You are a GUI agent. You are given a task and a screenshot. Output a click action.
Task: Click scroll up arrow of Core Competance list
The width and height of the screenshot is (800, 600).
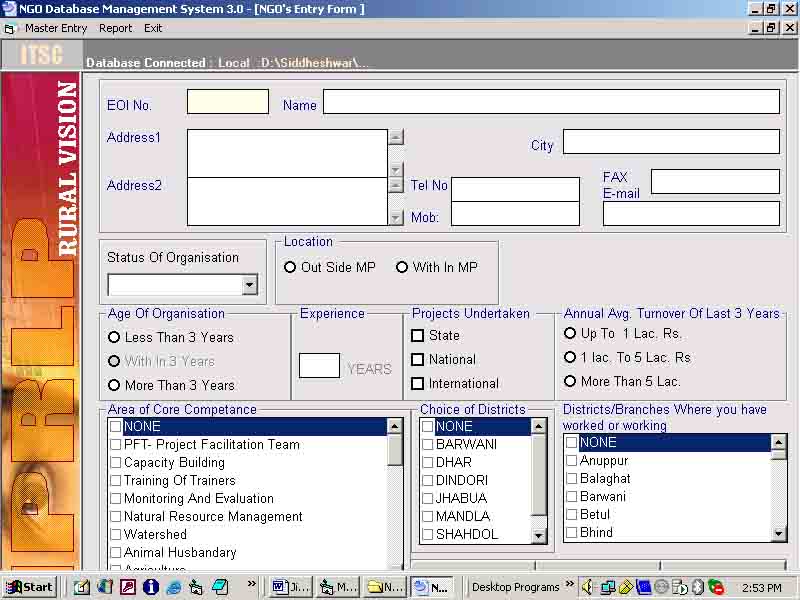[395, 427]
